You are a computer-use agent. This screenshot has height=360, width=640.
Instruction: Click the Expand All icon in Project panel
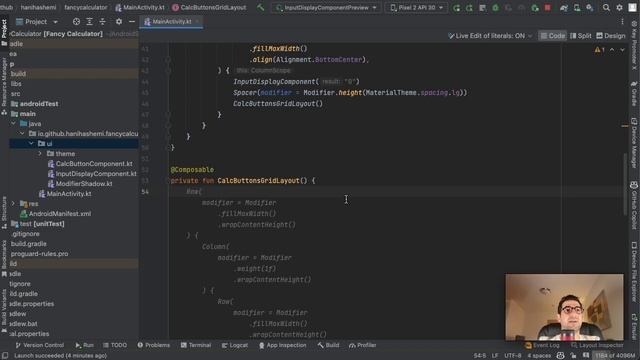point(89,22)
